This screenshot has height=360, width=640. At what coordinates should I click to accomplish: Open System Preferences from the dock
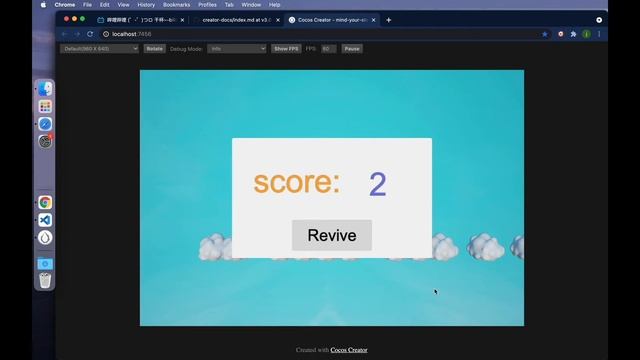click(x=45, y=141)
